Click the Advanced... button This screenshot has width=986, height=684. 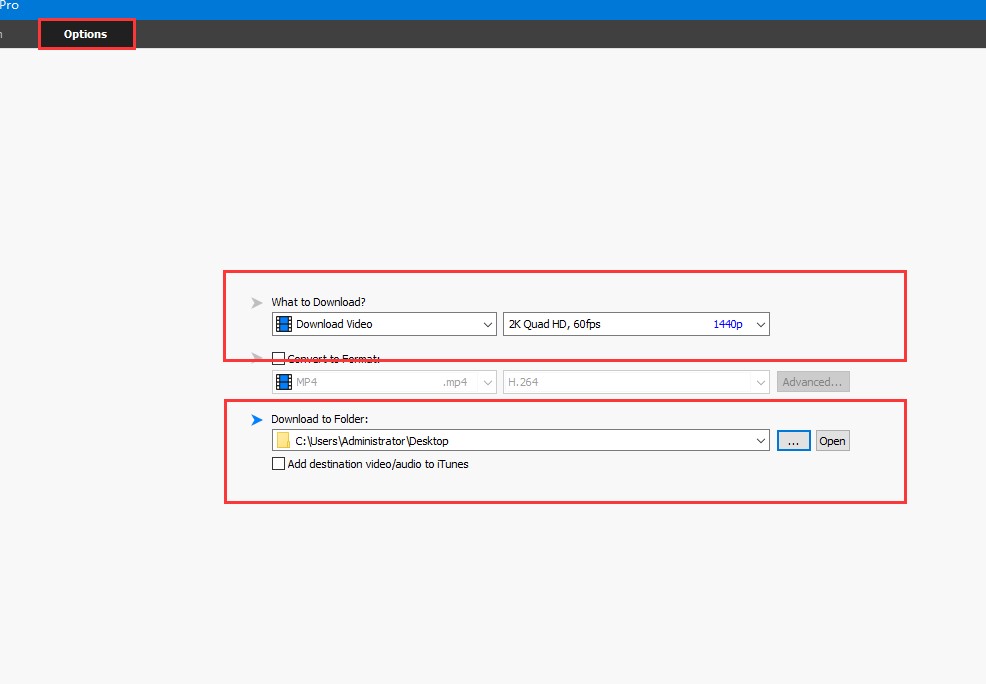pos(812,381)
